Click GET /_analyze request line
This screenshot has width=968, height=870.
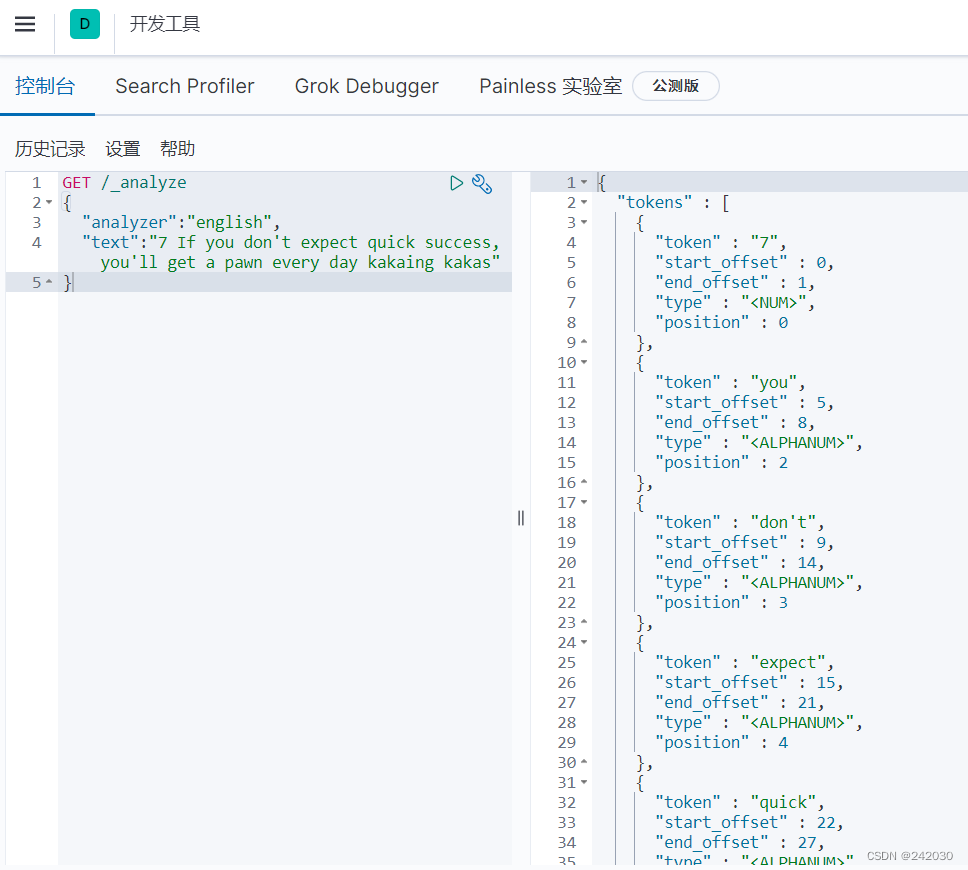[x=124, y=183]
